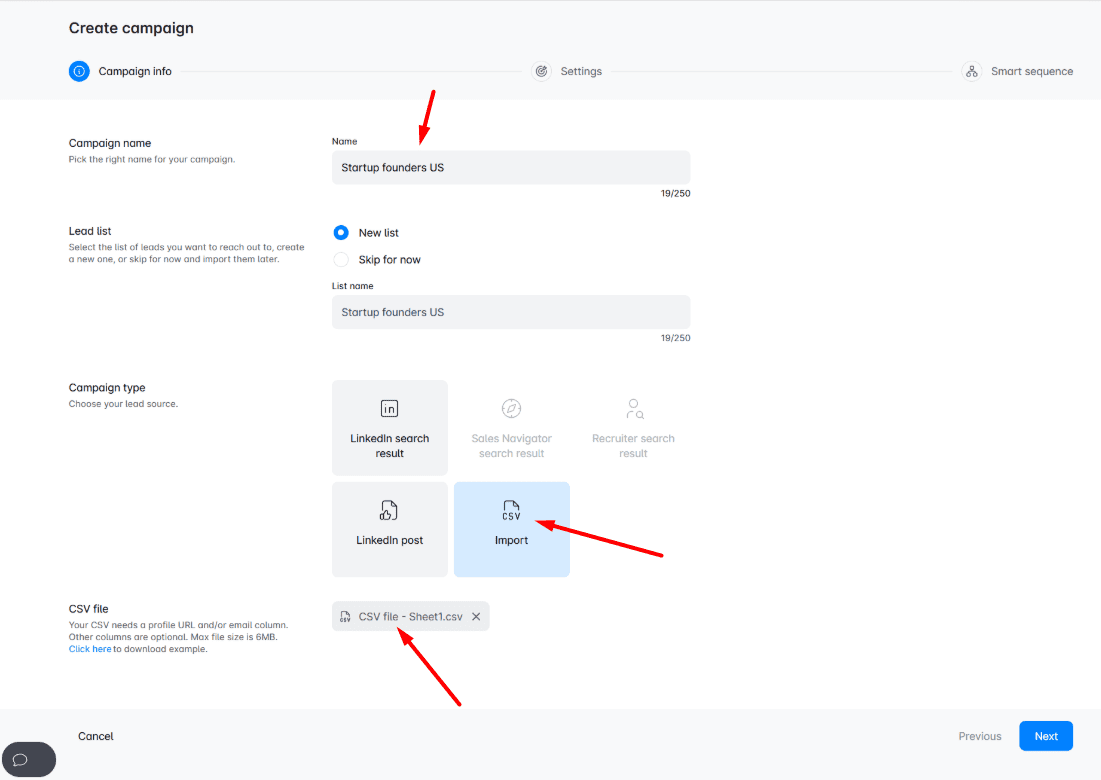The width and height of the screenshot is (1101, 780).
Task: Go to the Smart sequence step label
Action: click(1031, 71)
